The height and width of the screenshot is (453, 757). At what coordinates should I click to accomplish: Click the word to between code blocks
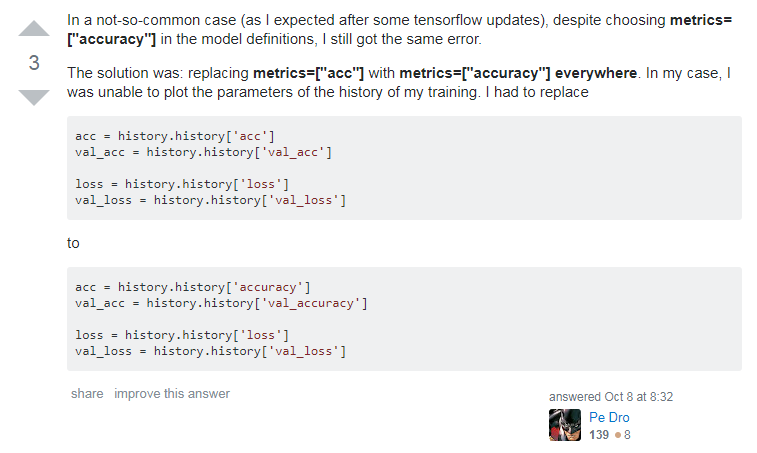pyautogui.click(x=73, y=243)
